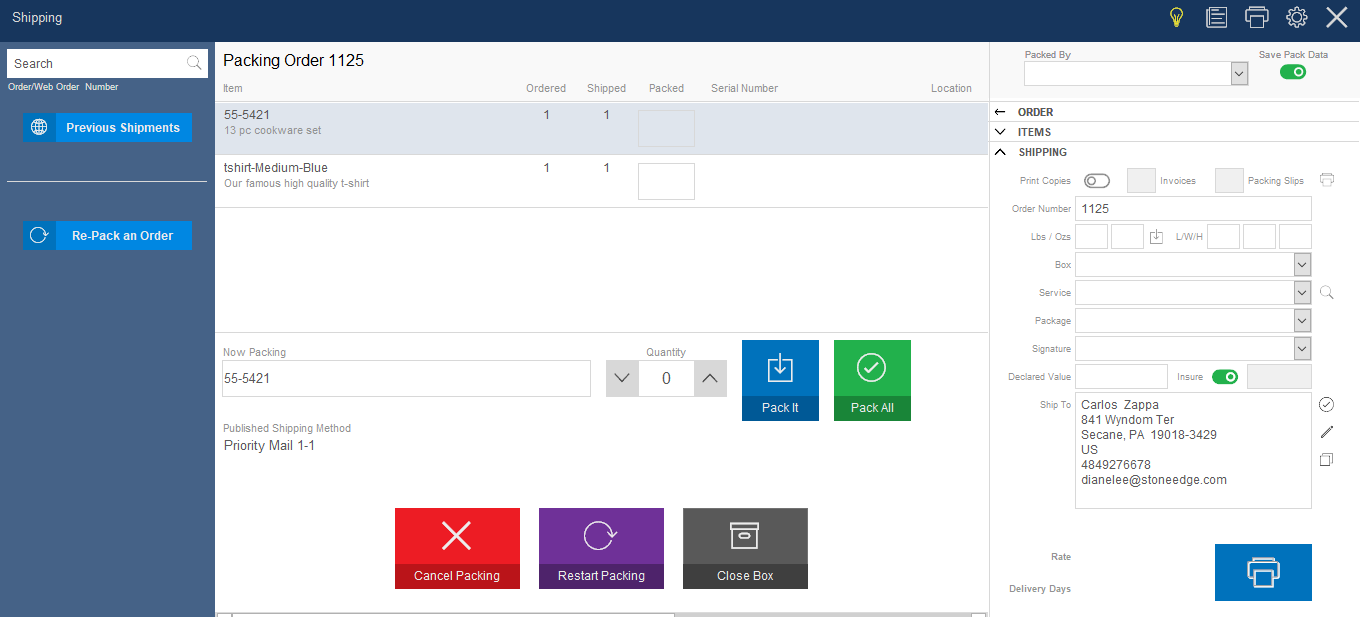Click the verify address checkmark icon

click(x=1327, y=405)
